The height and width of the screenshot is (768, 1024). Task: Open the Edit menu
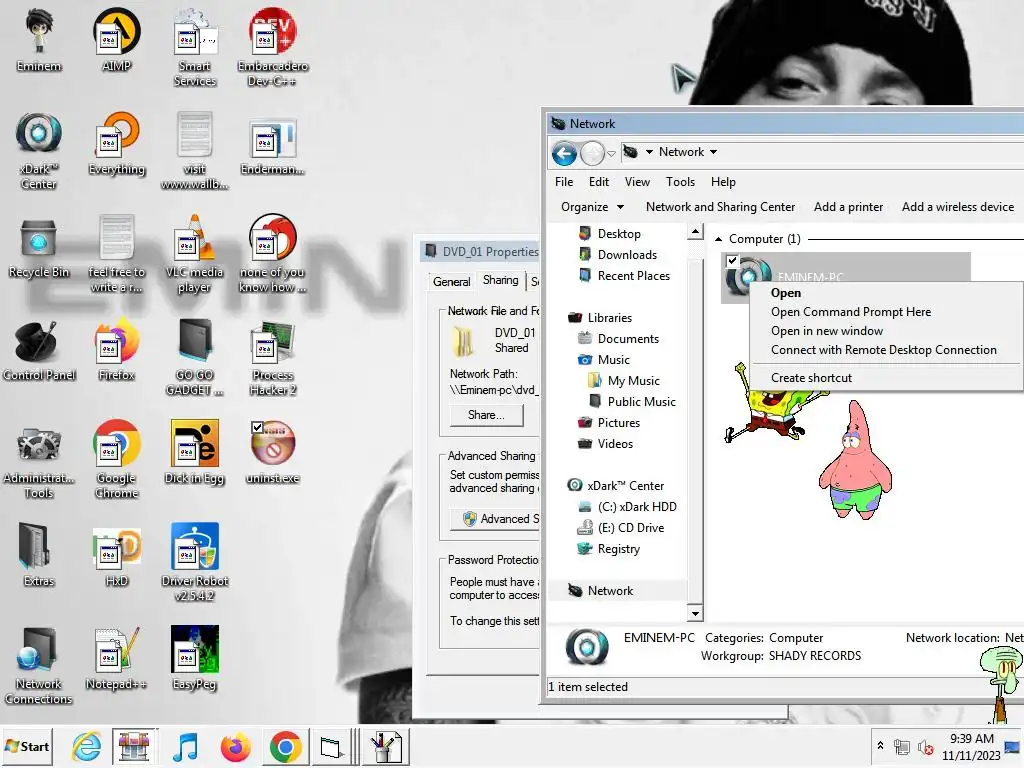598,182
